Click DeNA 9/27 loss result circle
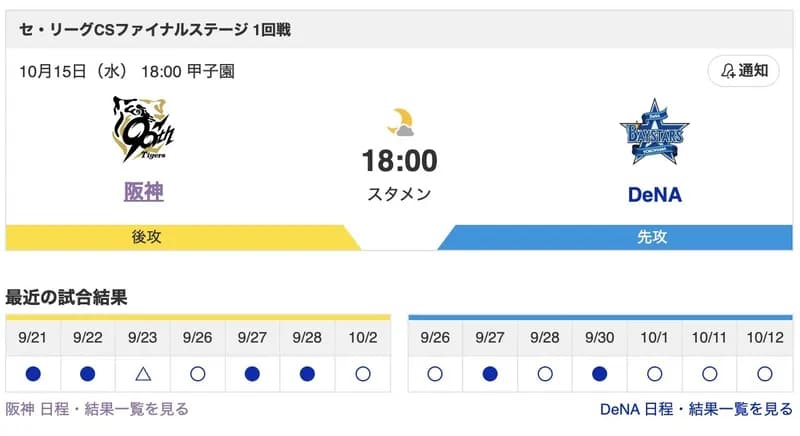 click(490, 374)
